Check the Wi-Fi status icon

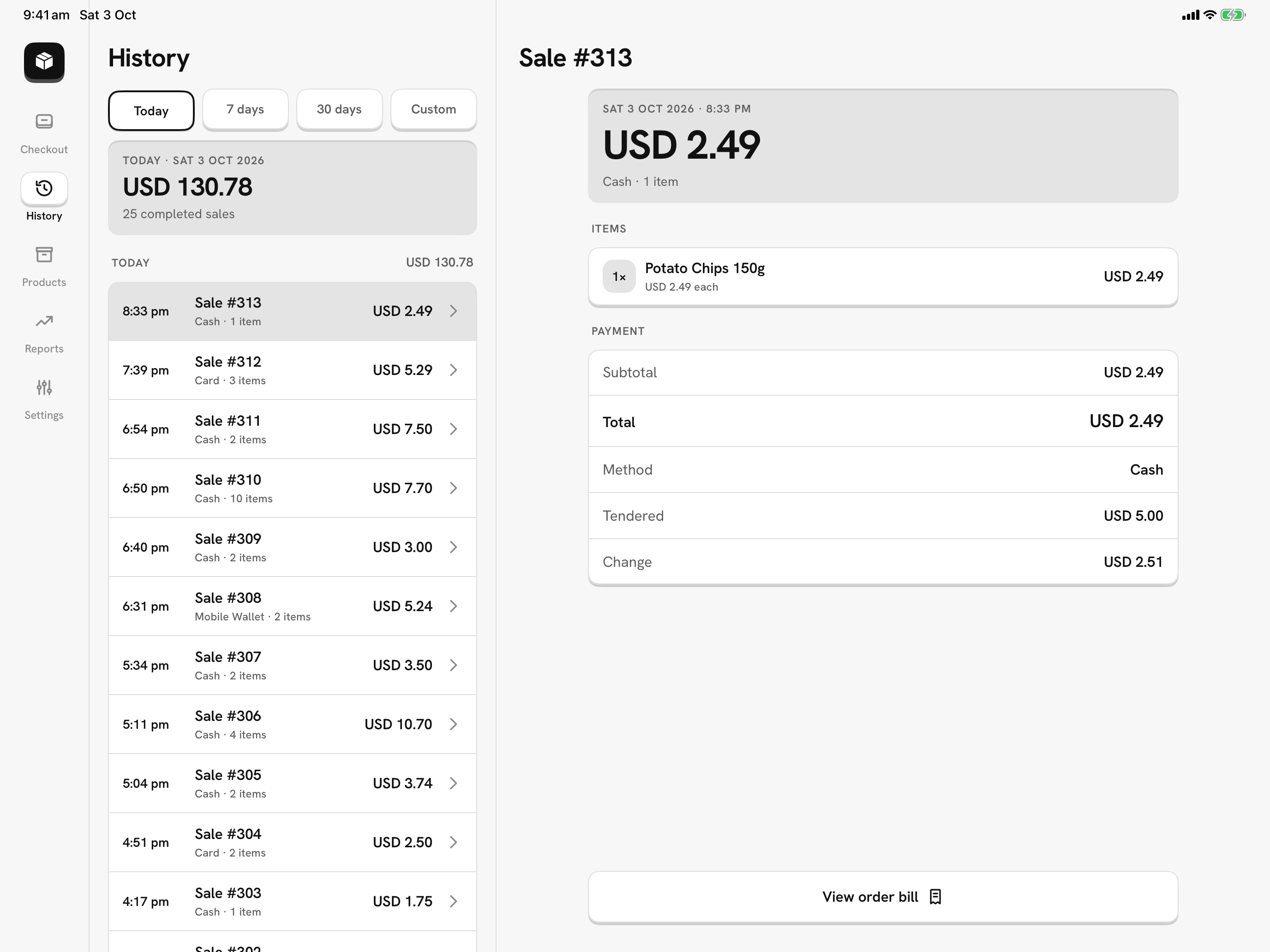(1210, 15)
